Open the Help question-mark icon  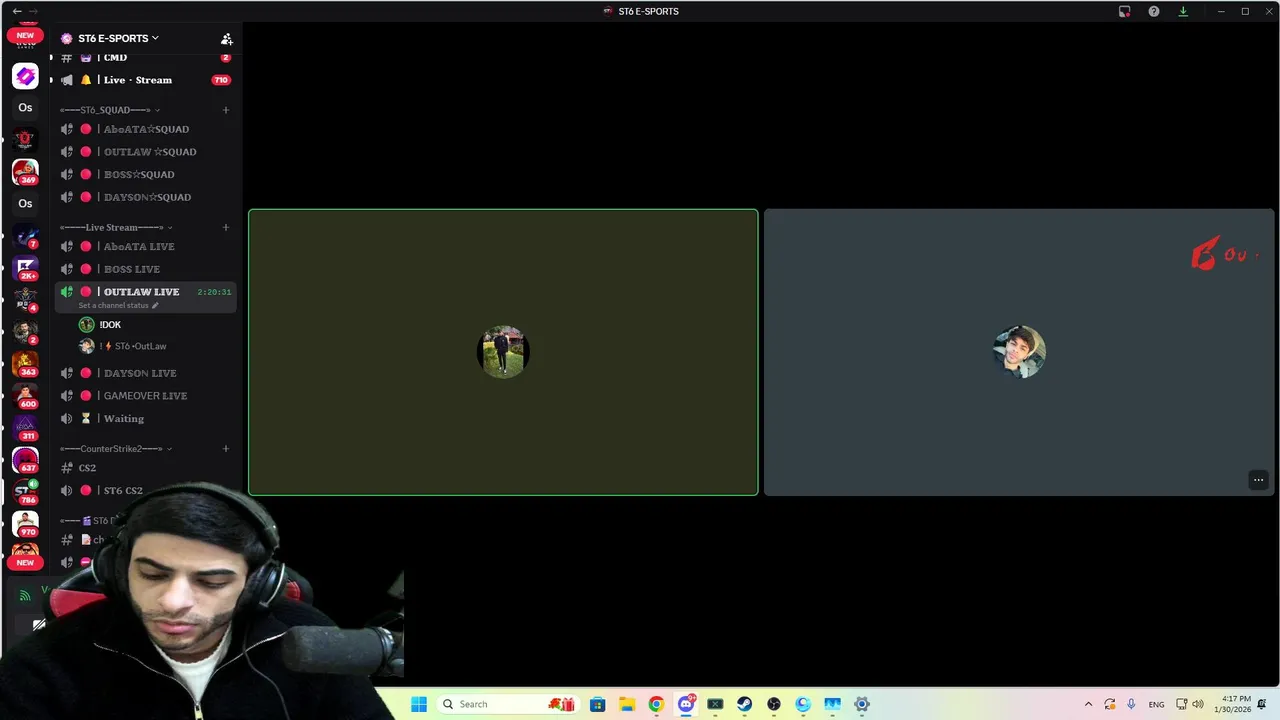pos(1154,11)
